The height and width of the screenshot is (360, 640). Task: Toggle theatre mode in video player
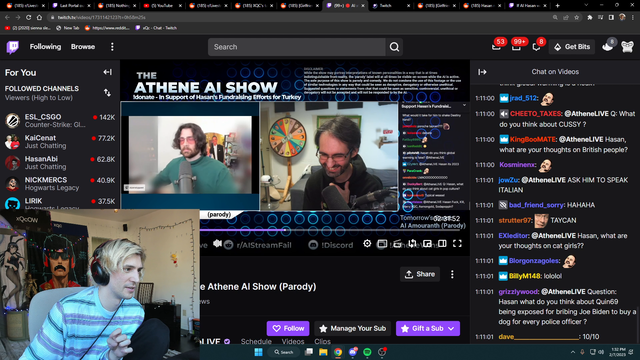(x=442, y=244)
